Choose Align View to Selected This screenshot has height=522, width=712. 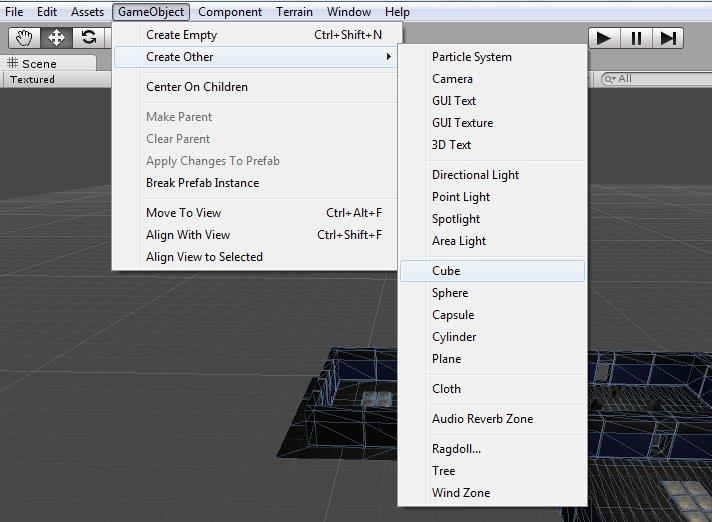[x=257, y=257]
